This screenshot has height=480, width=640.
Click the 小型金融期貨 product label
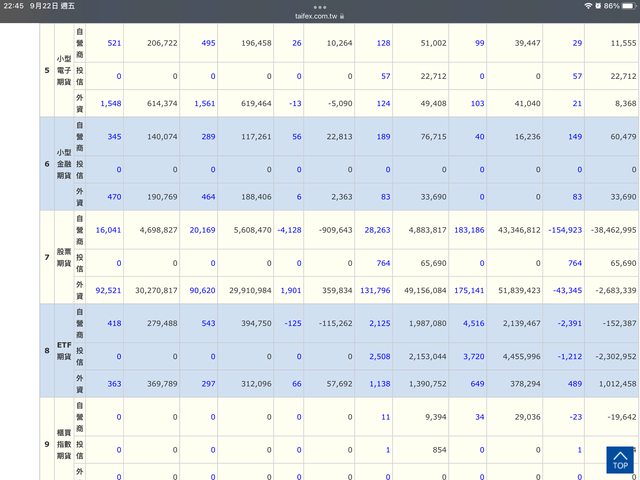tap(61, 162)
